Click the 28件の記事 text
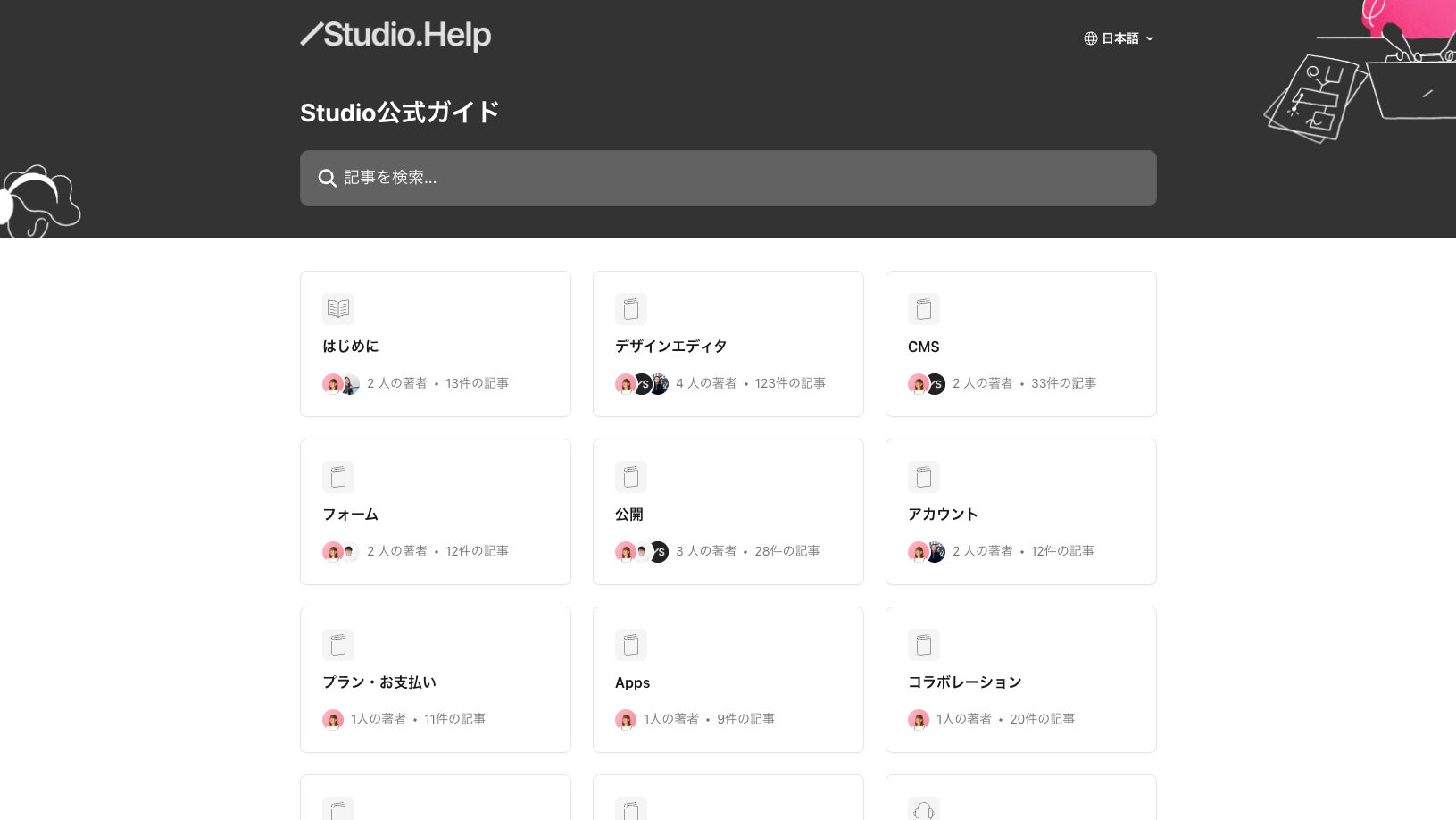This screenshot has width=1456, height=820. [x=786, y=551]
